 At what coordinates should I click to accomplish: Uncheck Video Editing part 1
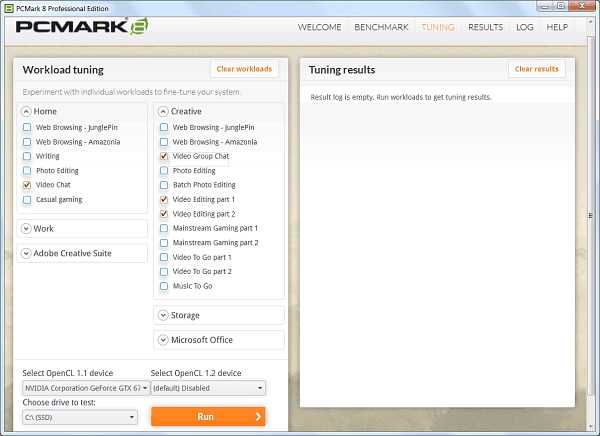pyautogui.click(x=164, y=199)
